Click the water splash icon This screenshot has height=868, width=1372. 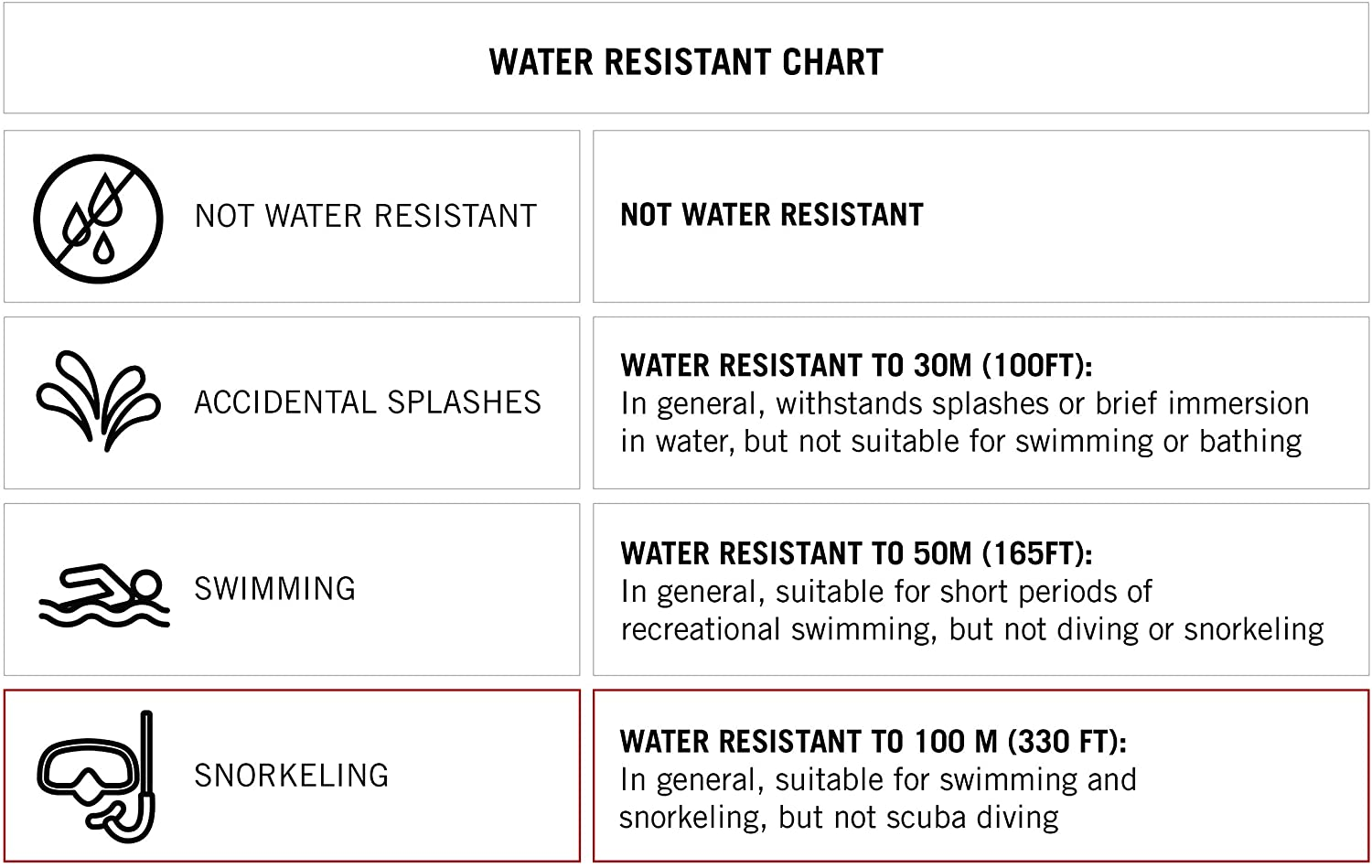pos(98,401)
